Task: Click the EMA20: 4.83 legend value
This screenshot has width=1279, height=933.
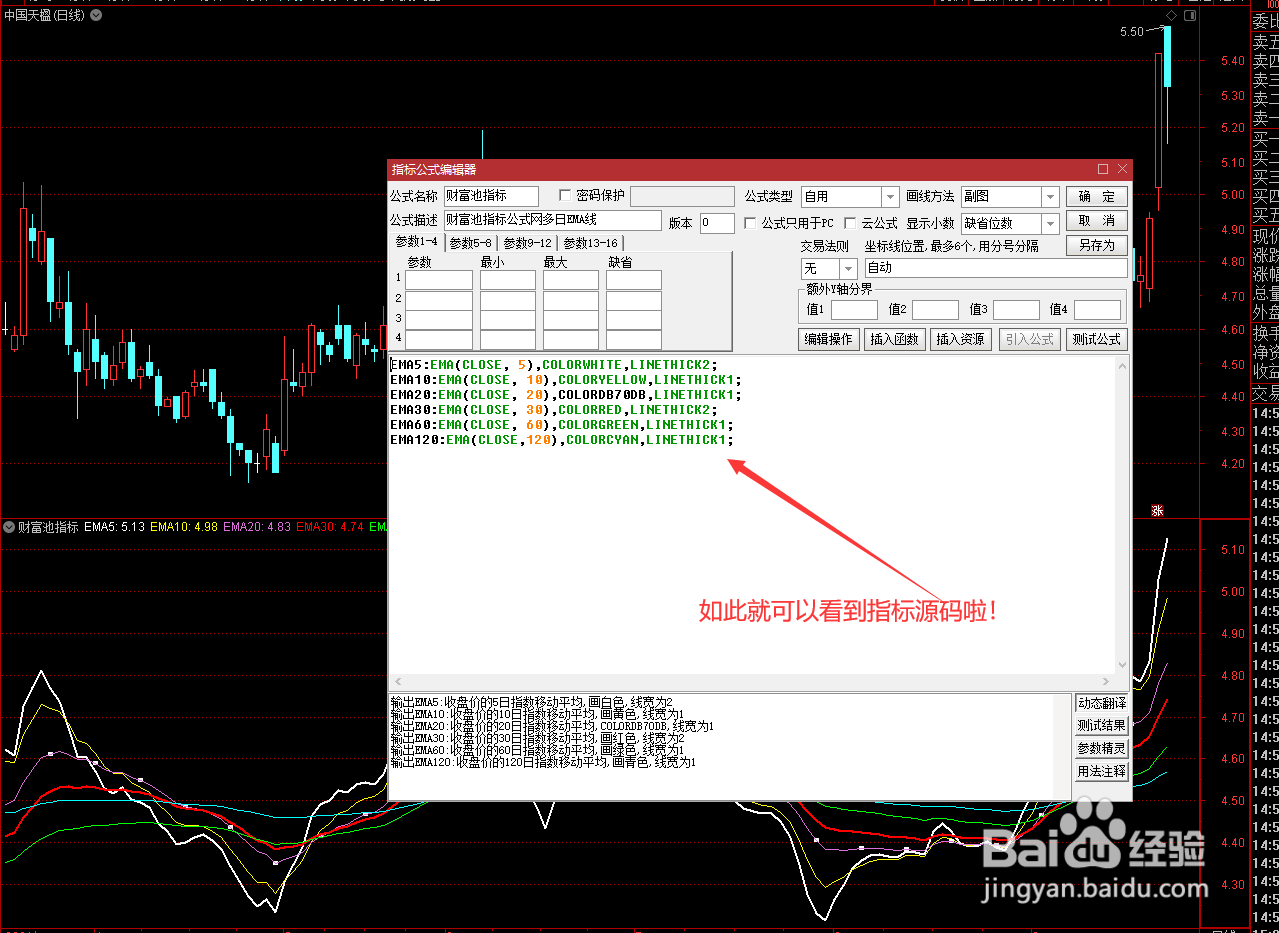Action: click(257, 526)
